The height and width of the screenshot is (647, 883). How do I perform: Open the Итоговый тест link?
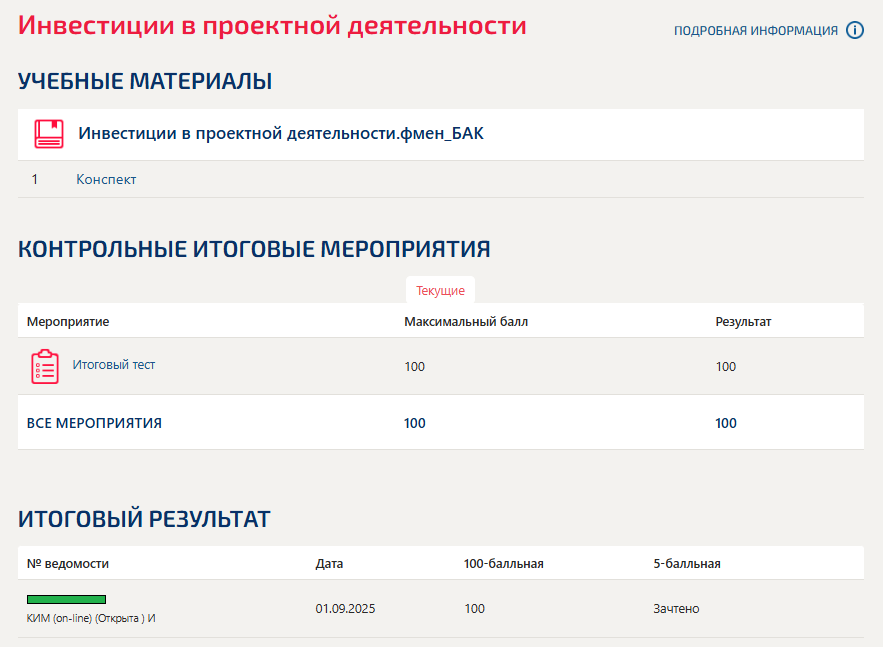point(114,365)
